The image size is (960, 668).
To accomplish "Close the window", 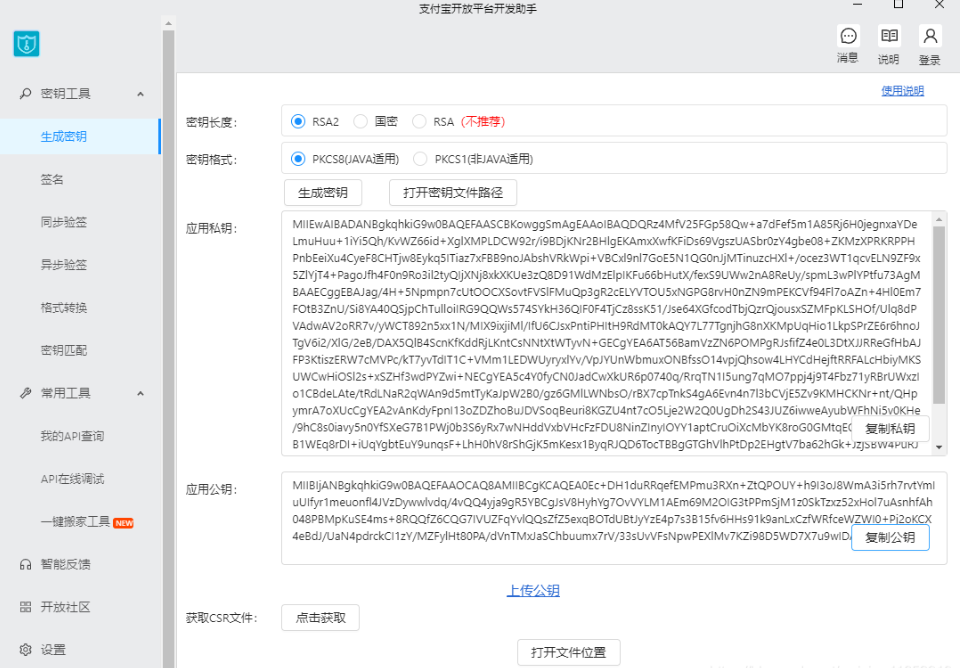I will [x=939, y=4].
